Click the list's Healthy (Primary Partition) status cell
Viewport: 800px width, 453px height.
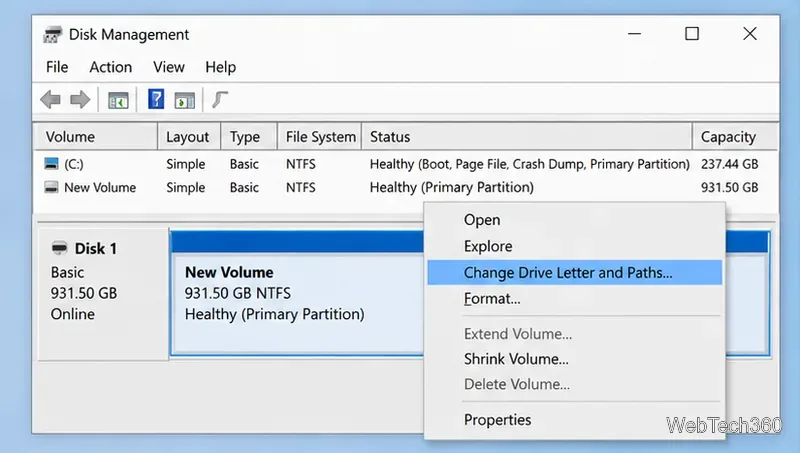click(452, 187)
